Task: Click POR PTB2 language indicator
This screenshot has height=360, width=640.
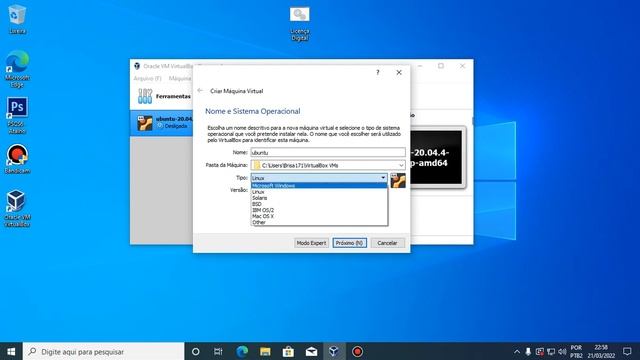Action: 576,351
